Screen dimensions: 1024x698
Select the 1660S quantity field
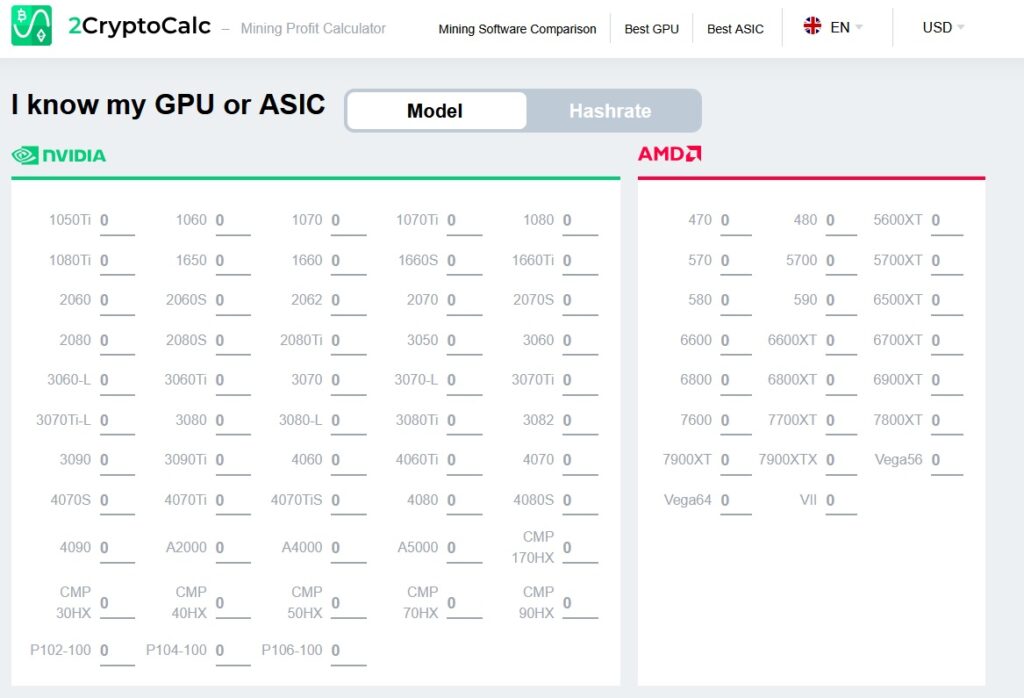pos(464,261)
